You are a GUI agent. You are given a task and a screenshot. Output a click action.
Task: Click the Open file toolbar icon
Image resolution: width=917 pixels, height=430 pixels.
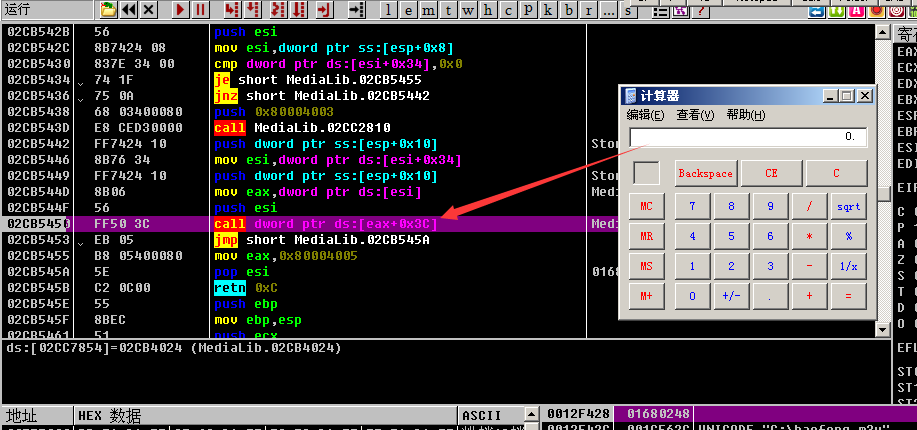point(109,10)
